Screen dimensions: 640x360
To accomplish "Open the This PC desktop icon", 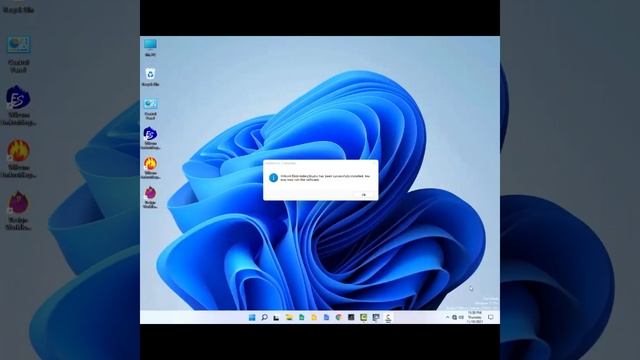I will pos(150,47).
